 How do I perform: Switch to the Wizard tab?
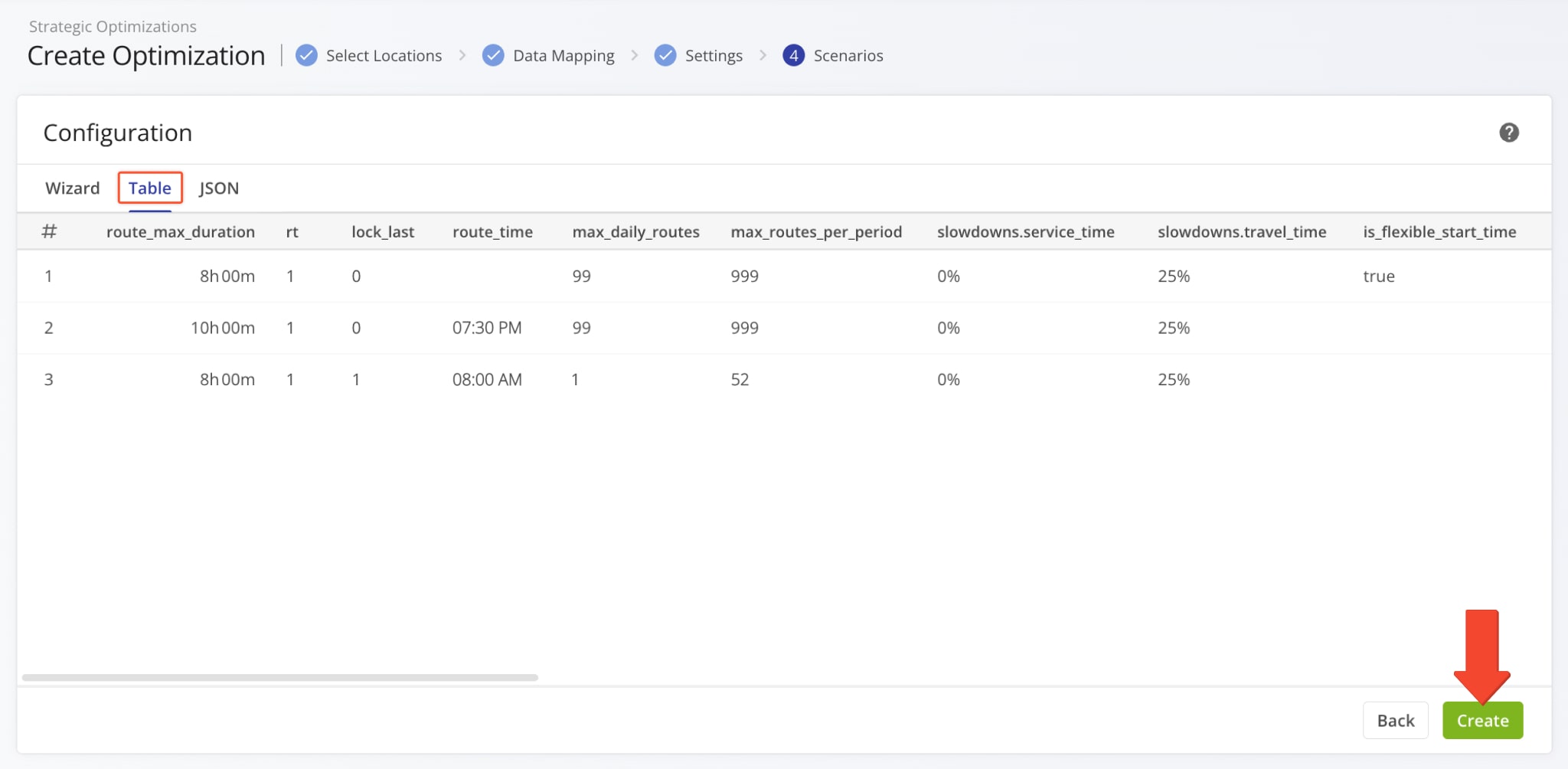pyautogui.click(x=72, y=188)
